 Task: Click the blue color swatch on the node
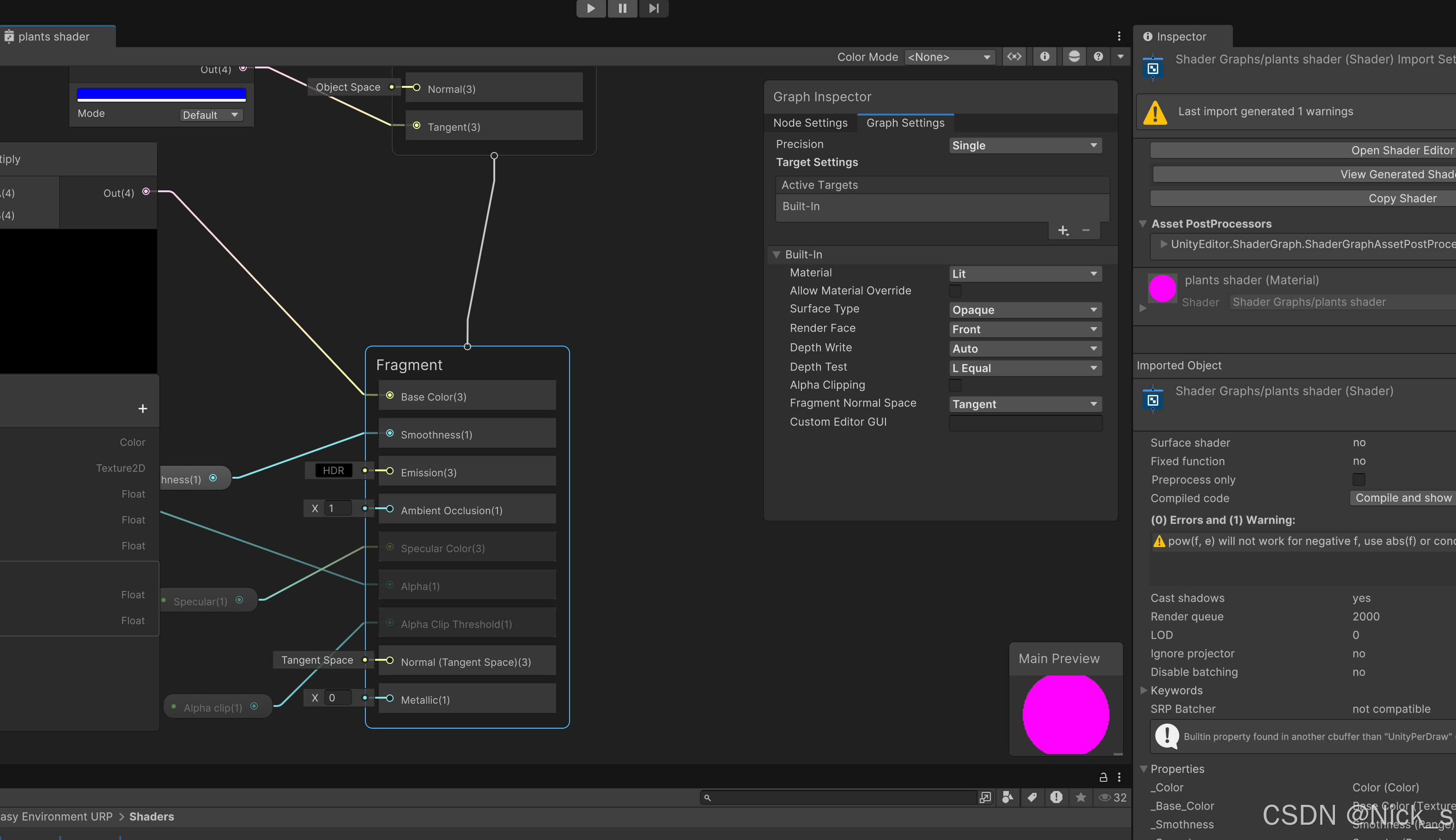click(162, 94)
